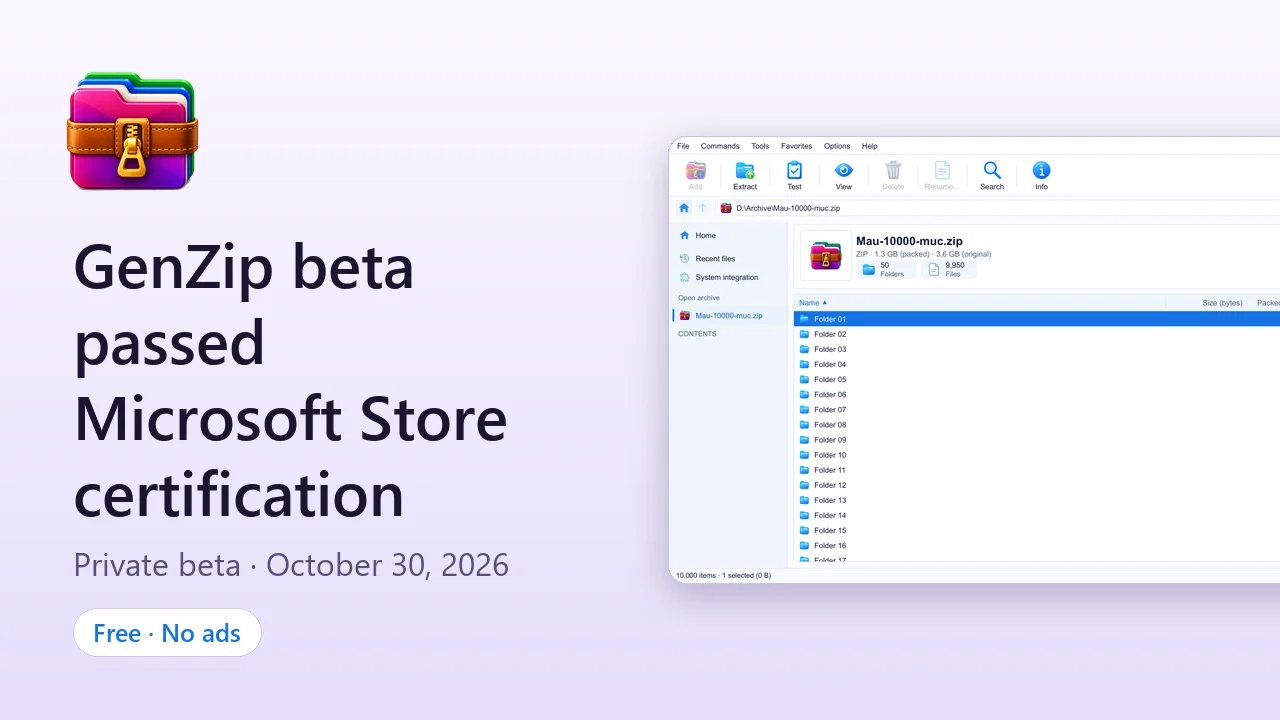1280x720 pixels.
Task: Click the Extract toolbar icon
Action: click(x=745, y=171)
